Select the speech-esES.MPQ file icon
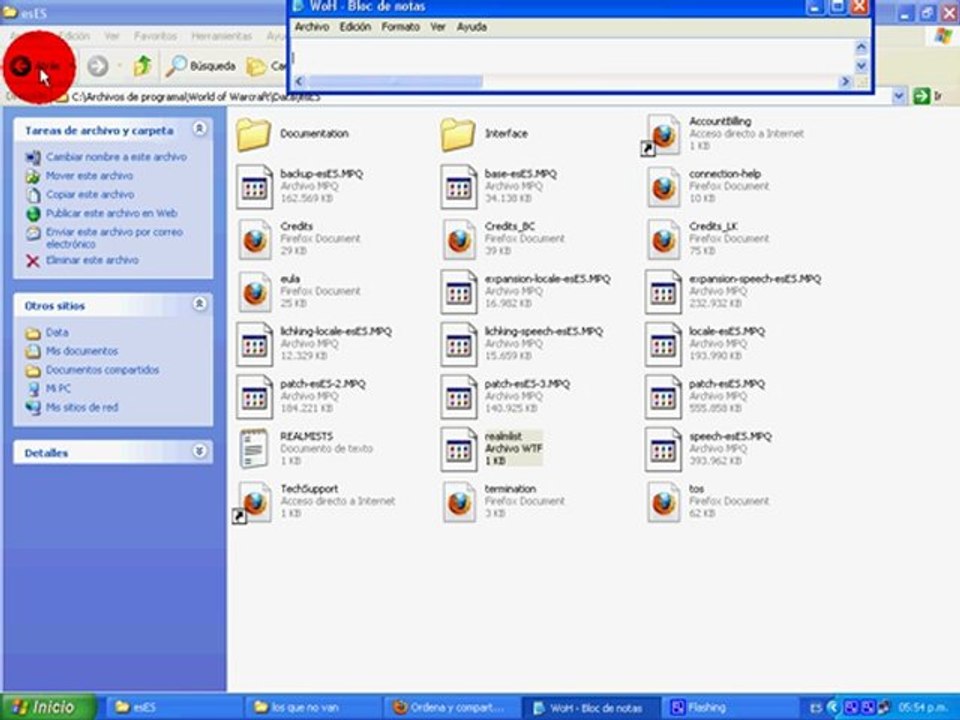Image resolution: width=960 pixels, height=720 pixels. click(x=663, y=450)
